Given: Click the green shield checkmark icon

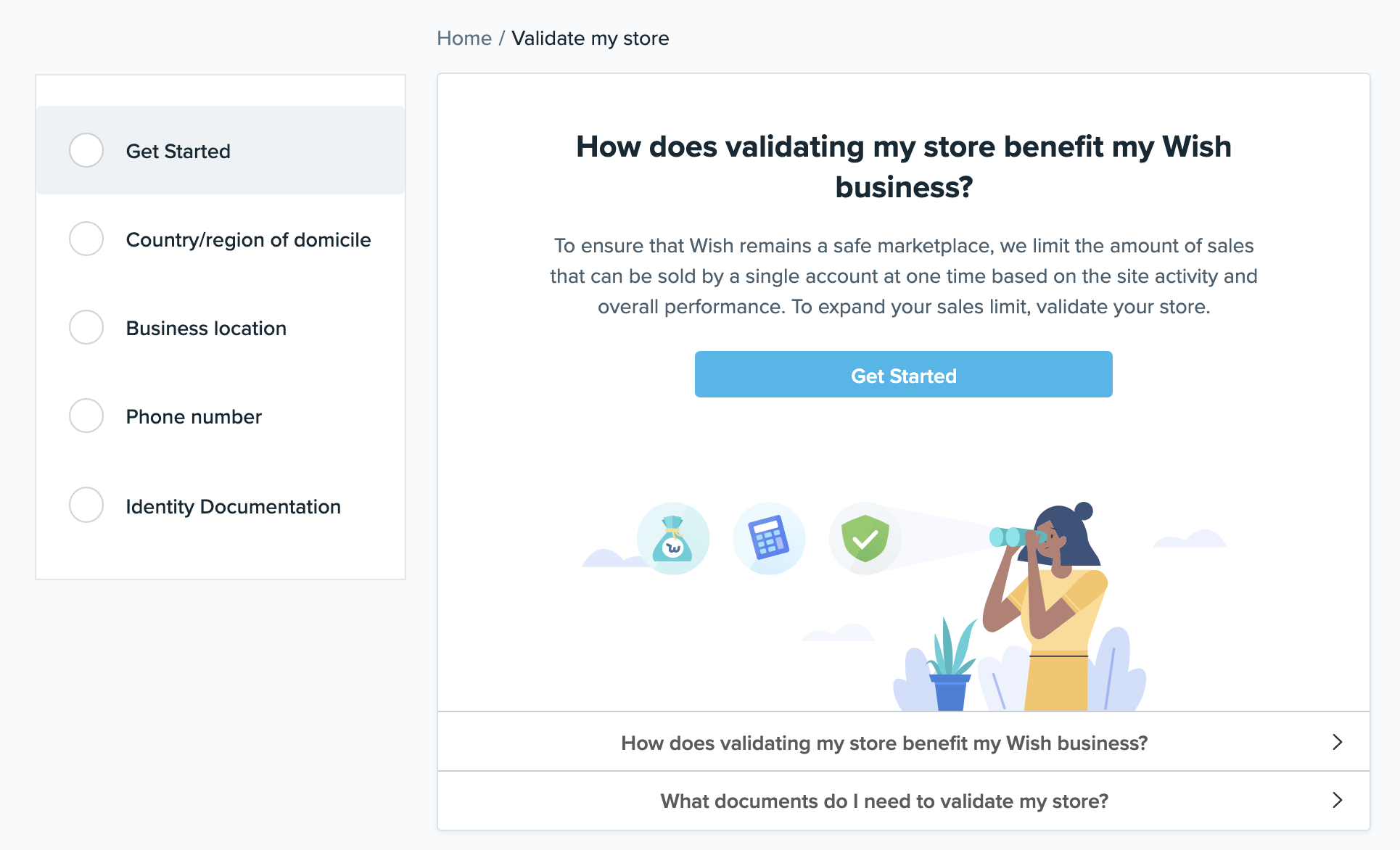Looking at the screenshot, I should (865, 539).
